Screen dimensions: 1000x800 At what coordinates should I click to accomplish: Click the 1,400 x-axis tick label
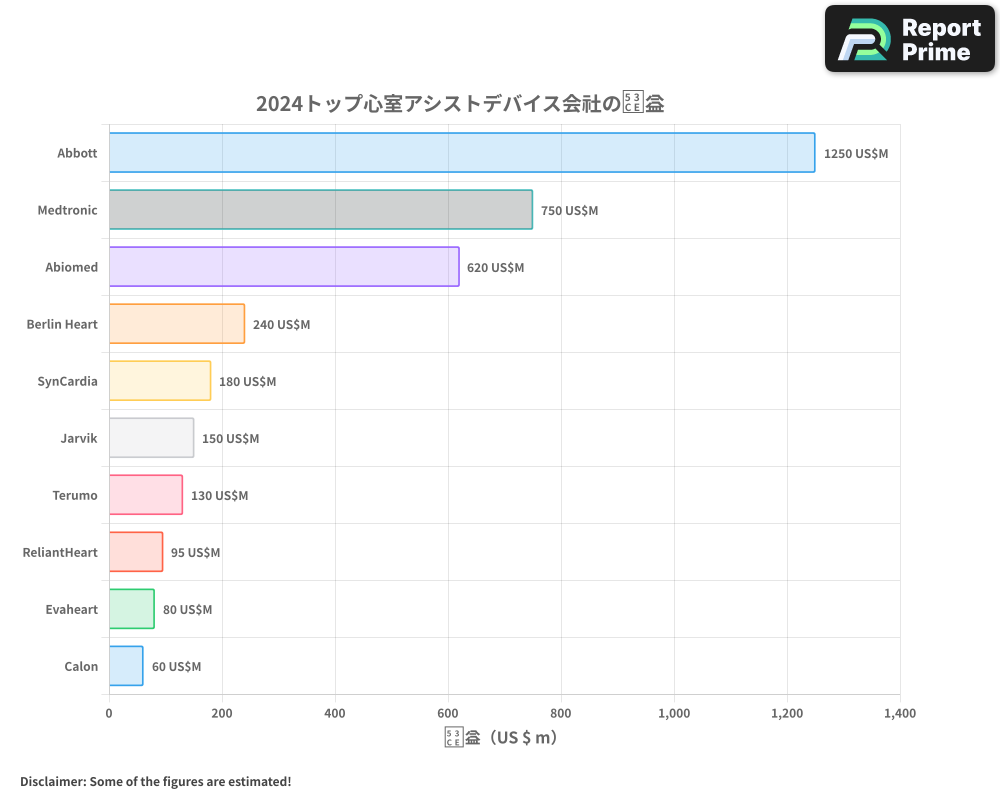pyautogui.click(x=899, y=713)
